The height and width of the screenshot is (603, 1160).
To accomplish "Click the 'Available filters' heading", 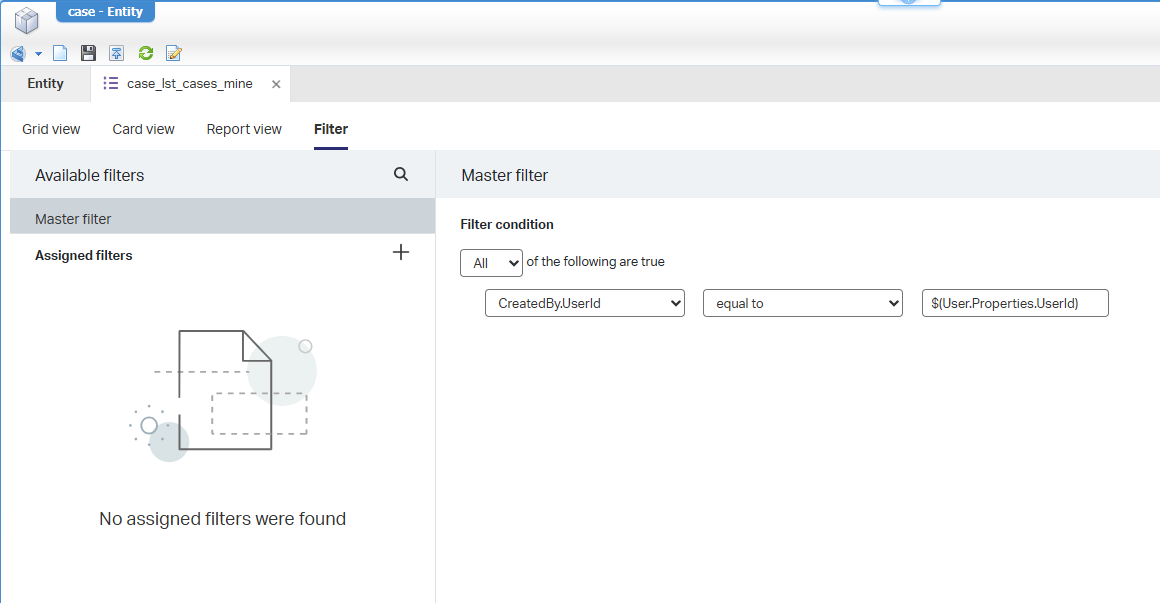I will pos(90,175).
